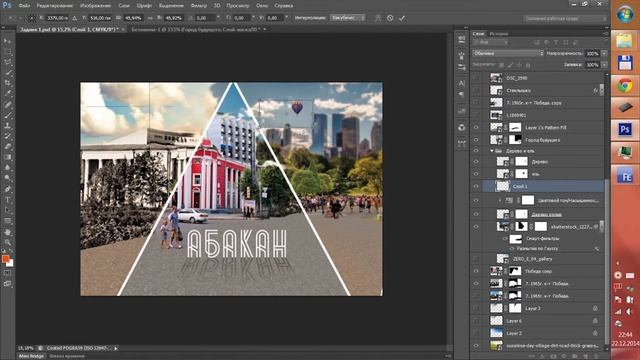The height and width of the screenshot is (360, 640).
Task: Commit the transform with the checkmark
Action: click(402, 18)
